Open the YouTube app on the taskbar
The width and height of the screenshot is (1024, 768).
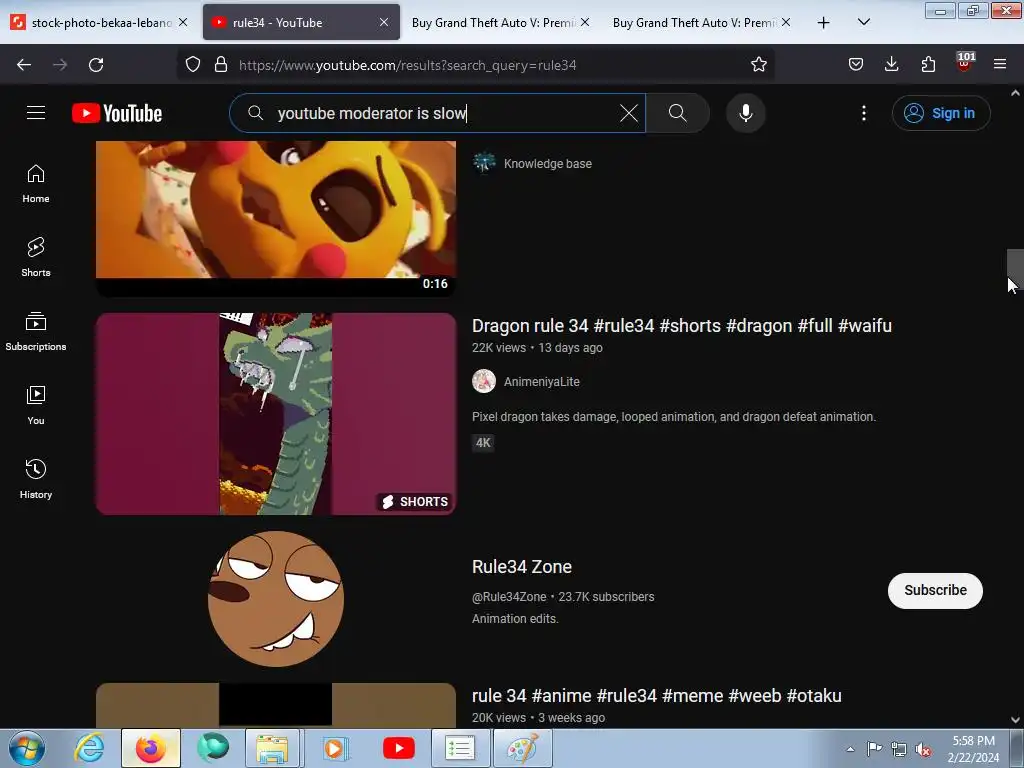(x=398, y=748)
